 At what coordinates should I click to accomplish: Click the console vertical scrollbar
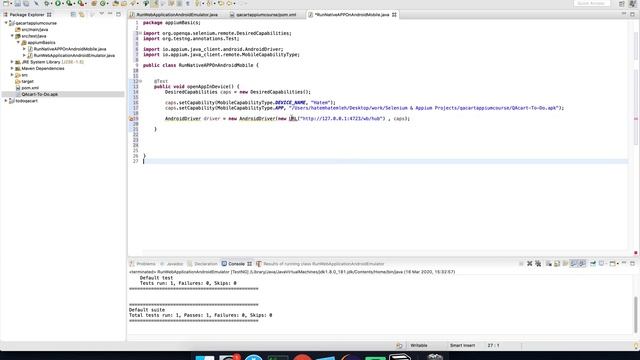[636, 314]
